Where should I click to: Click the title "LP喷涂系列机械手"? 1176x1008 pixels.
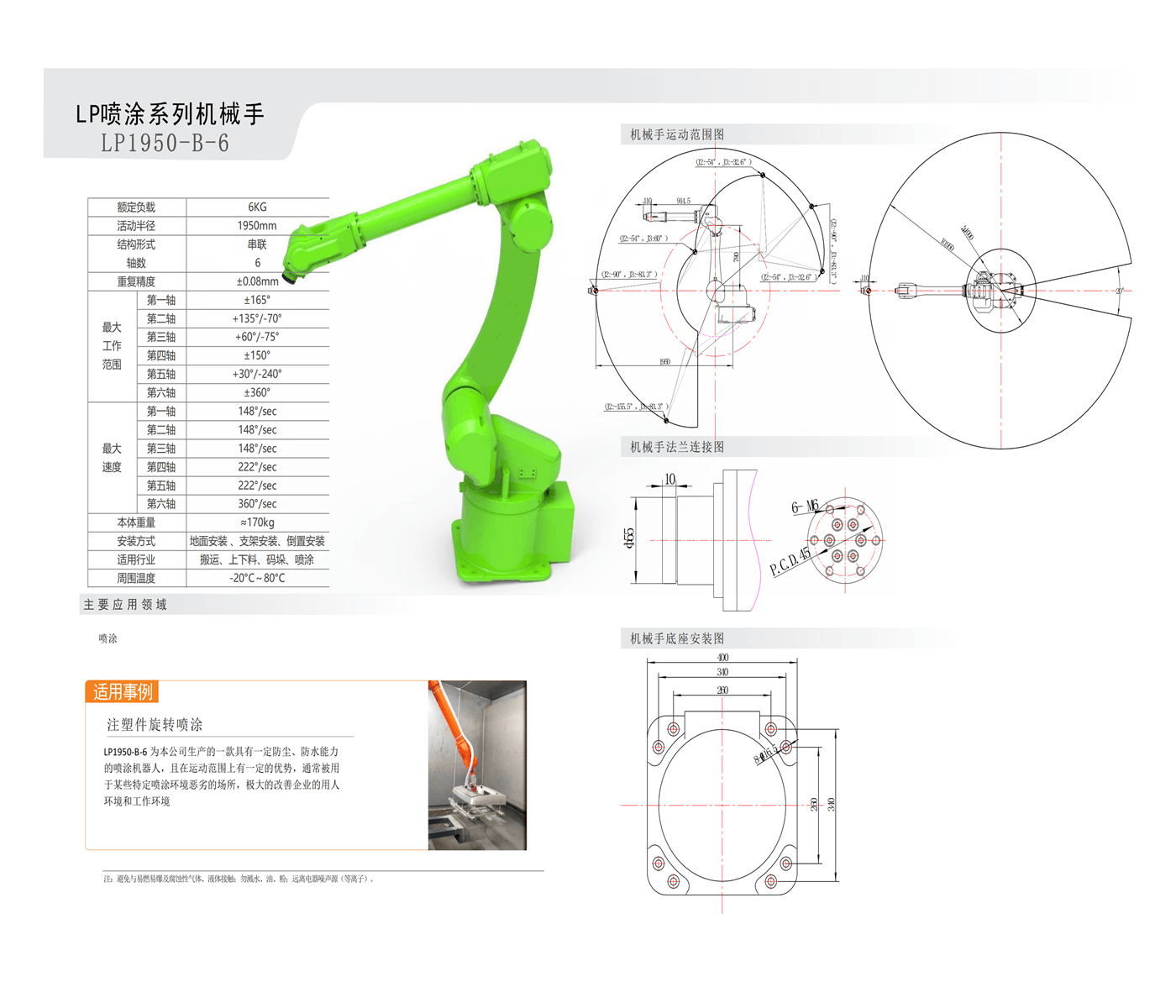(171, 113)
